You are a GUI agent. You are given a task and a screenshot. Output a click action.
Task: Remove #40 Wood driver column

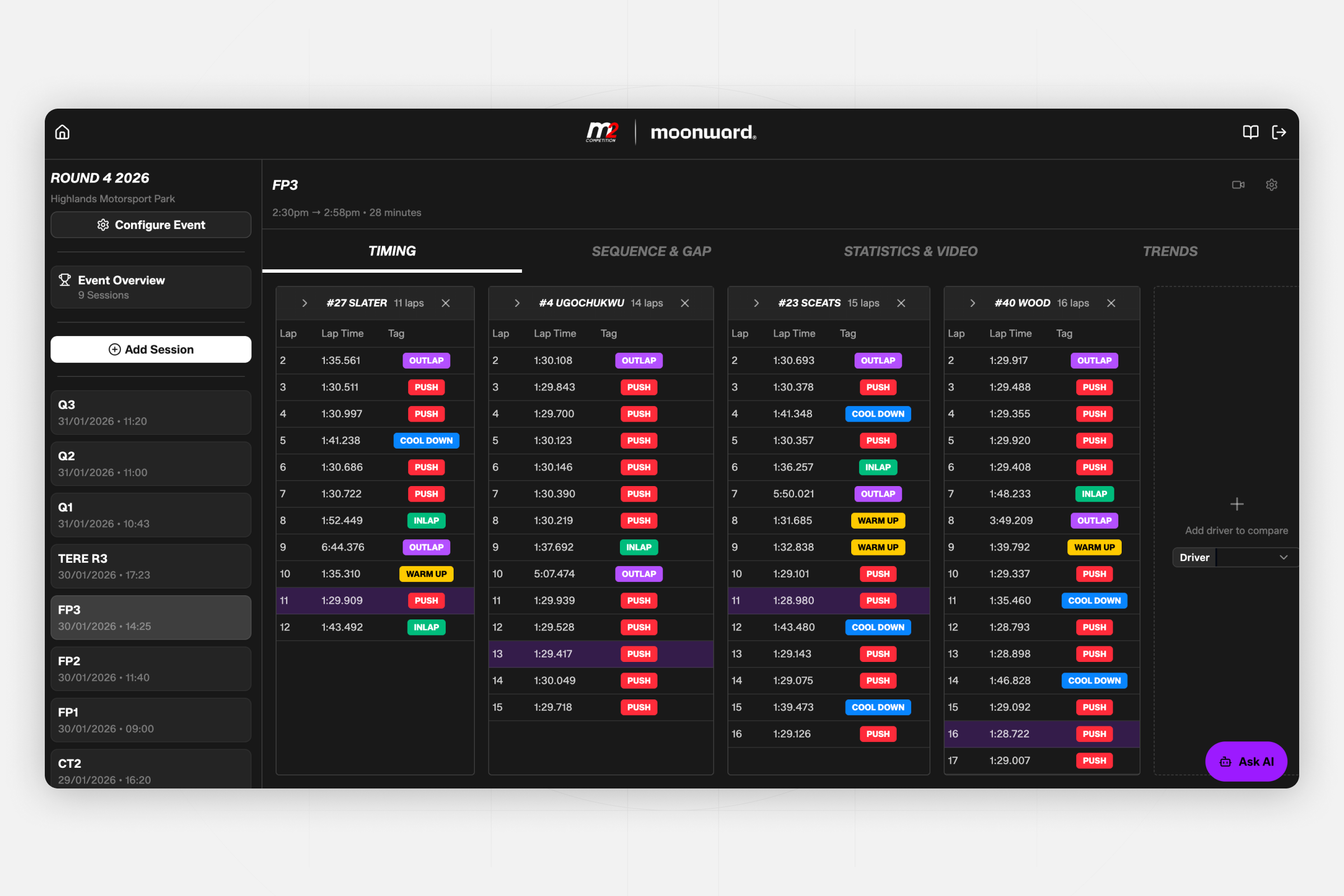click(x=1111, y=303)
